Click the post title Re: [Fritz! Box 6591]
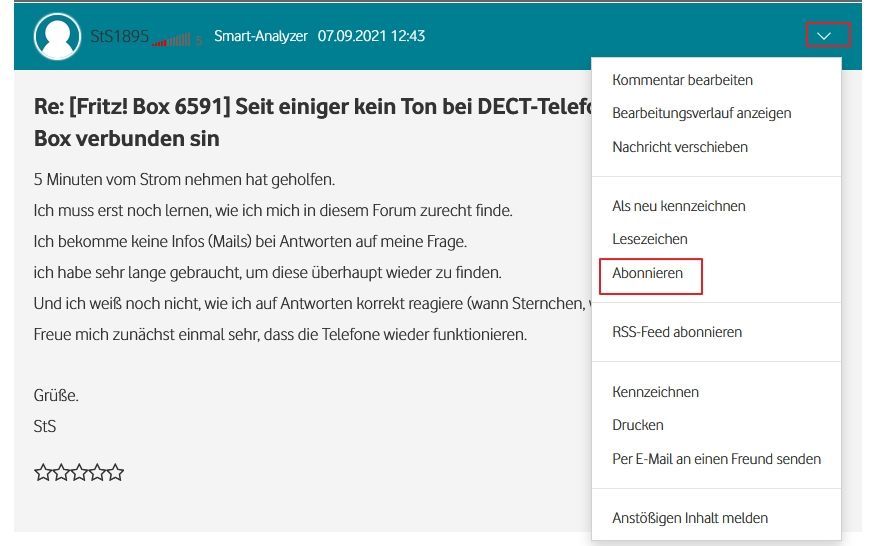Viewport: 892px width, 546px height. point(312,122)
